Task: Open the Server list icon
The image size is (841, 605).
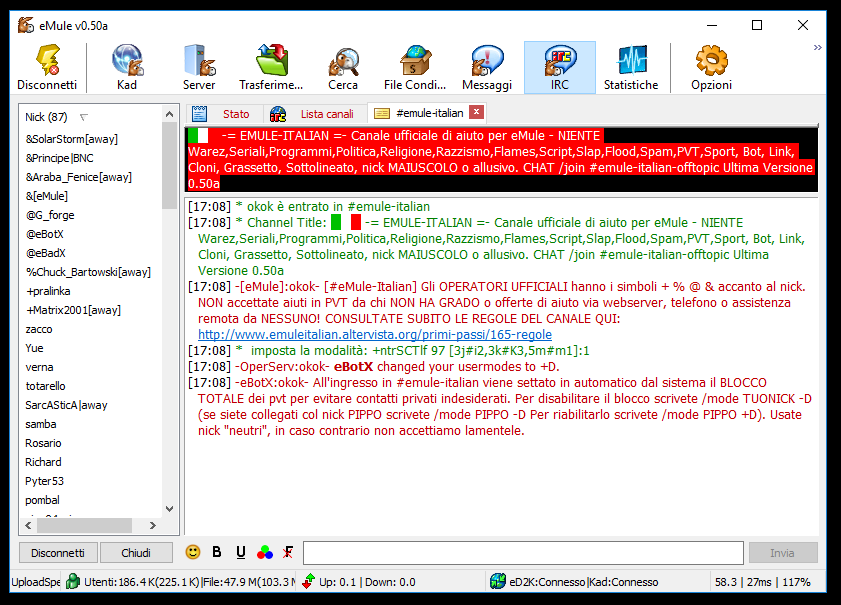Action: click(x=199, y=68)
